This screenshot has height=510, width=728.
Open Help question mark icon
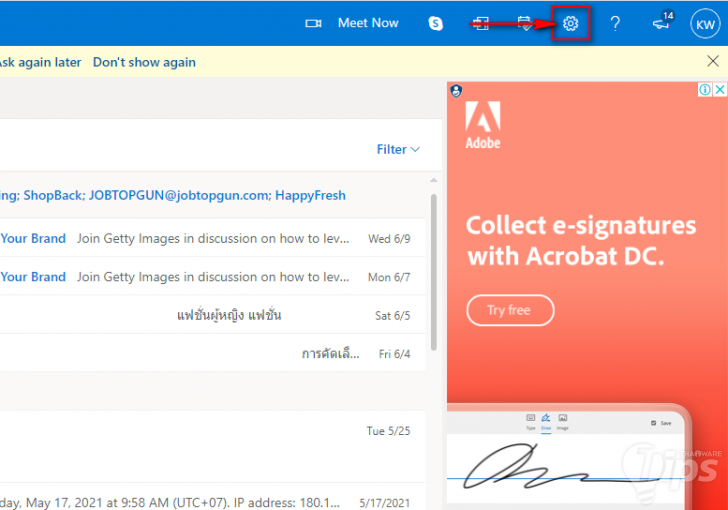615,23
